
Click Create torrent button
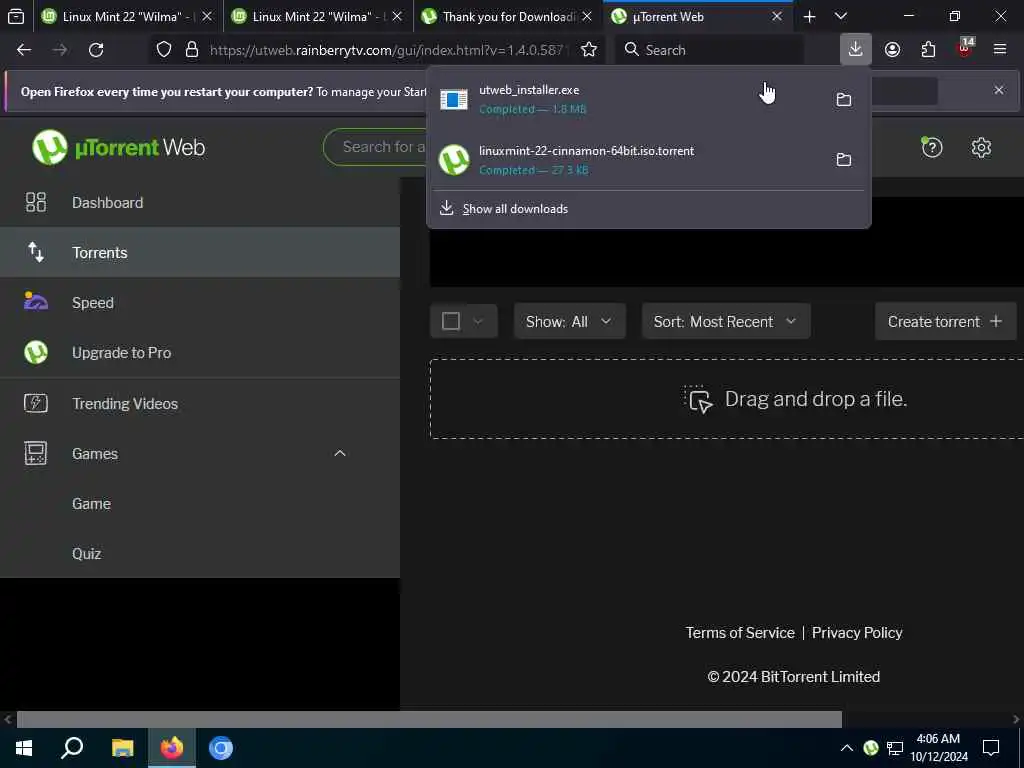944,321
